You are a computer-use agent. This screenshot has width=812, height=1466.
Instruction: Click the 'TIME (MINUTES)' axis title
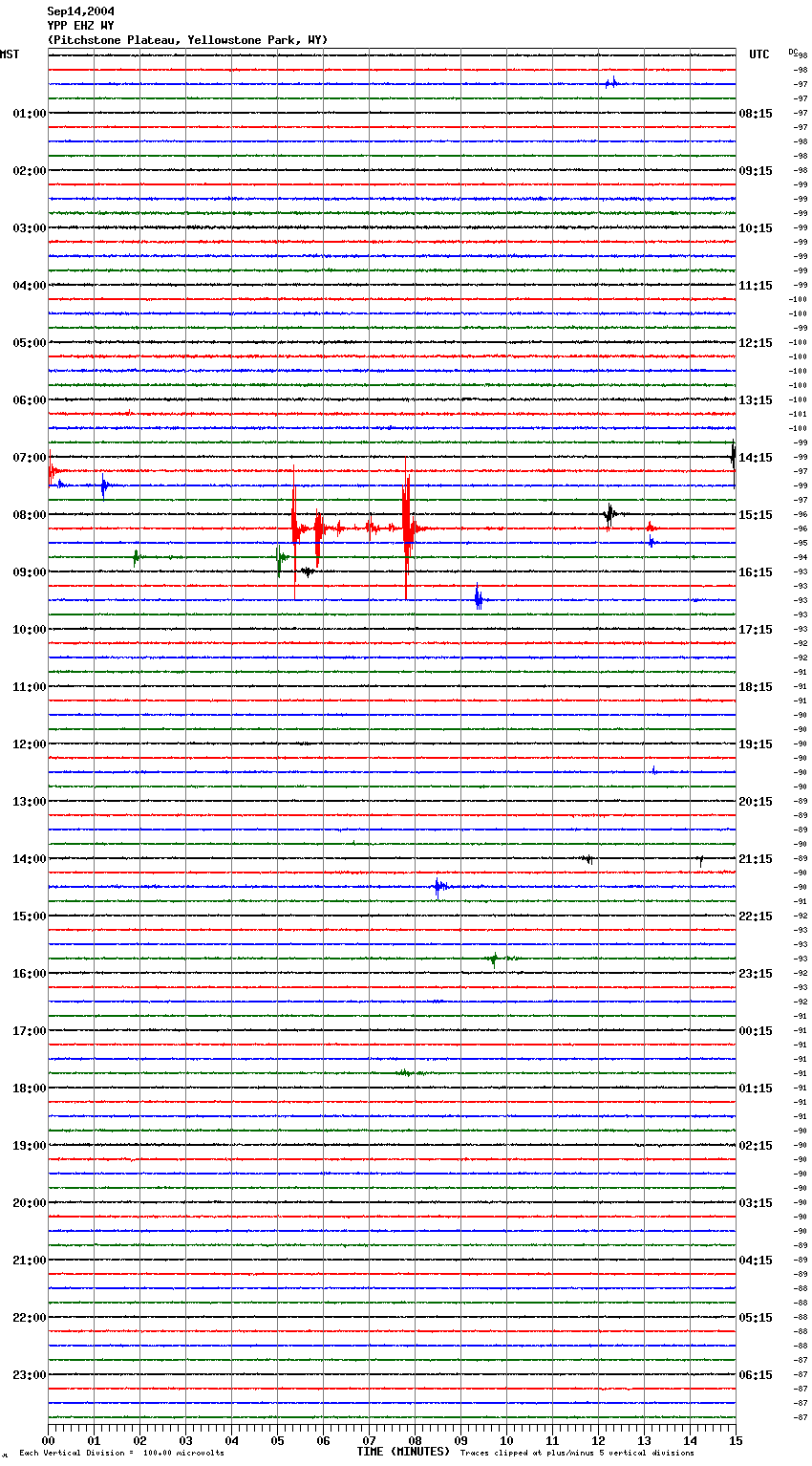(x=403, y=1452)
